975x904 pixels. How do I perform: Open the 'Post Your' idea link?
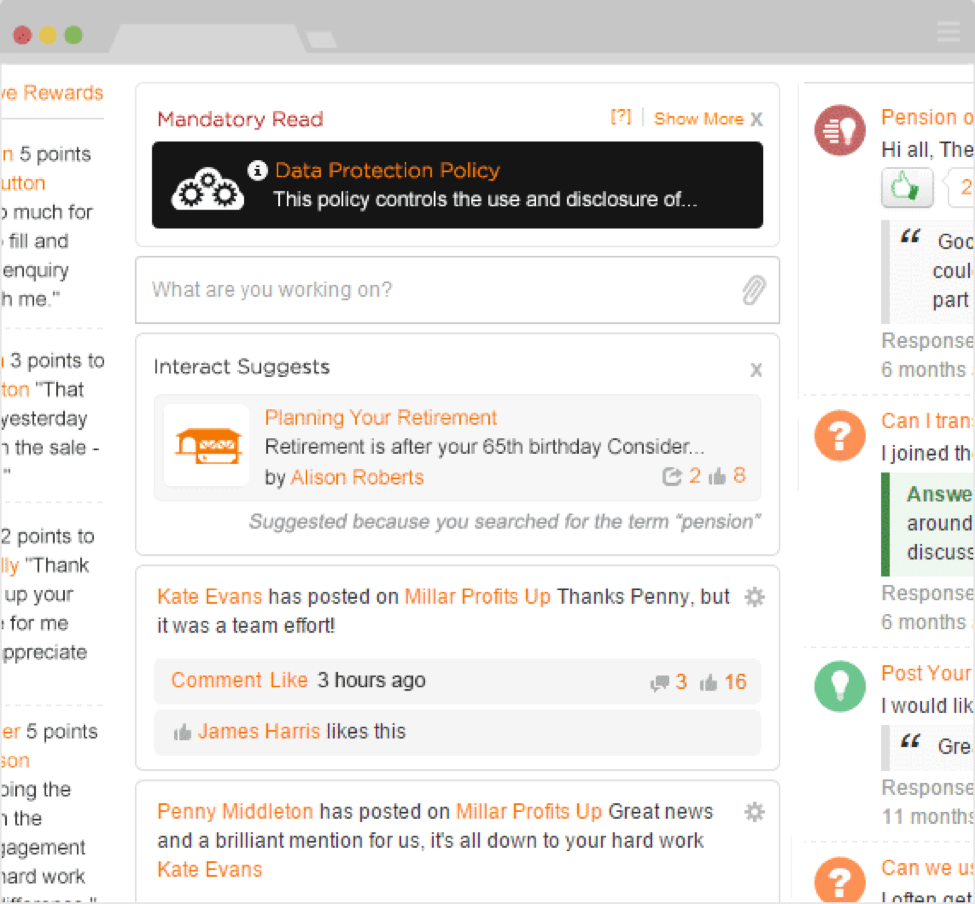tap(926, 673)
